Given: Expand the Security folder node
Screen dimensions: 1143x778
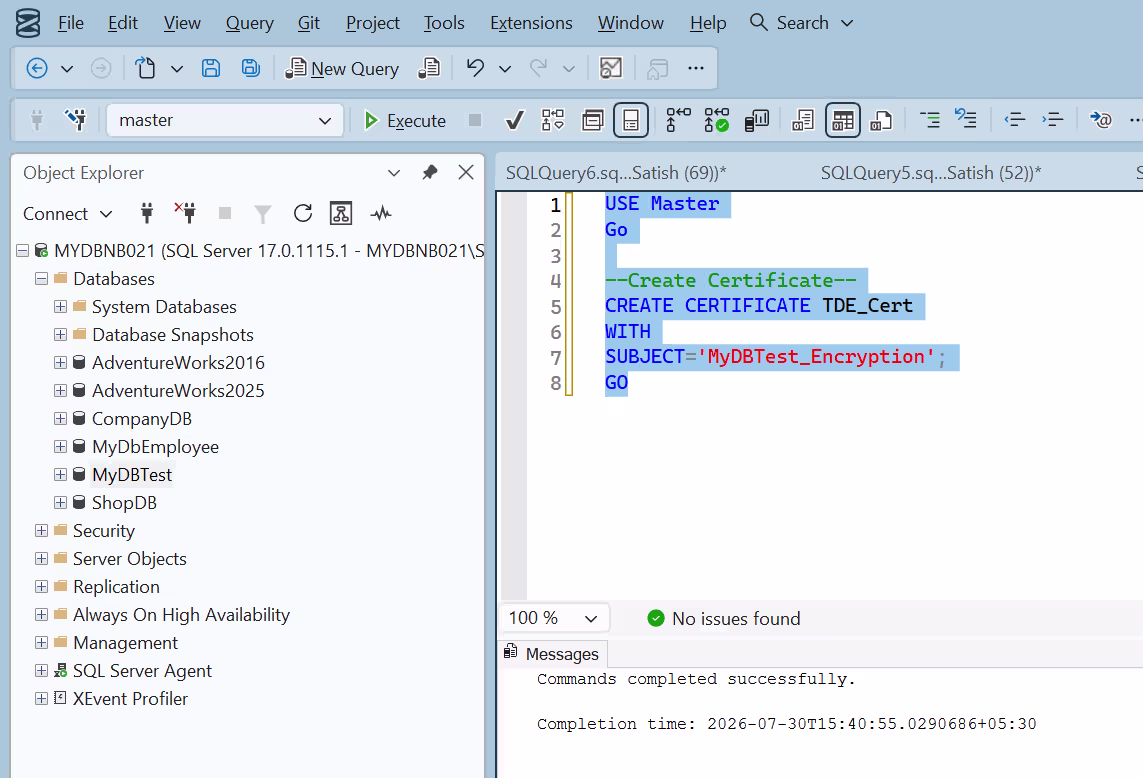Looking at the screenshot, I should (42, 531).
